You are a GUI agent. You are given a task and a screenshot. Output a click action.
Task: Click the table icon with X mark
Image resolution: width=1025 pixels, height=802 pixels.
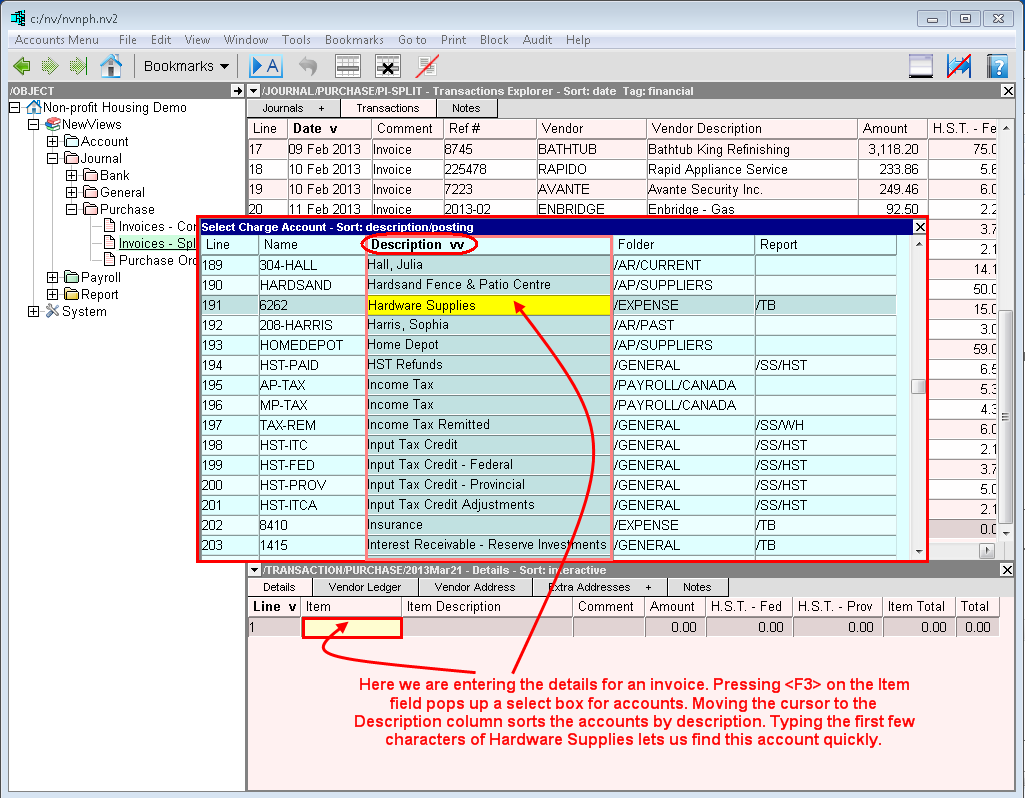tap(388, 67)
